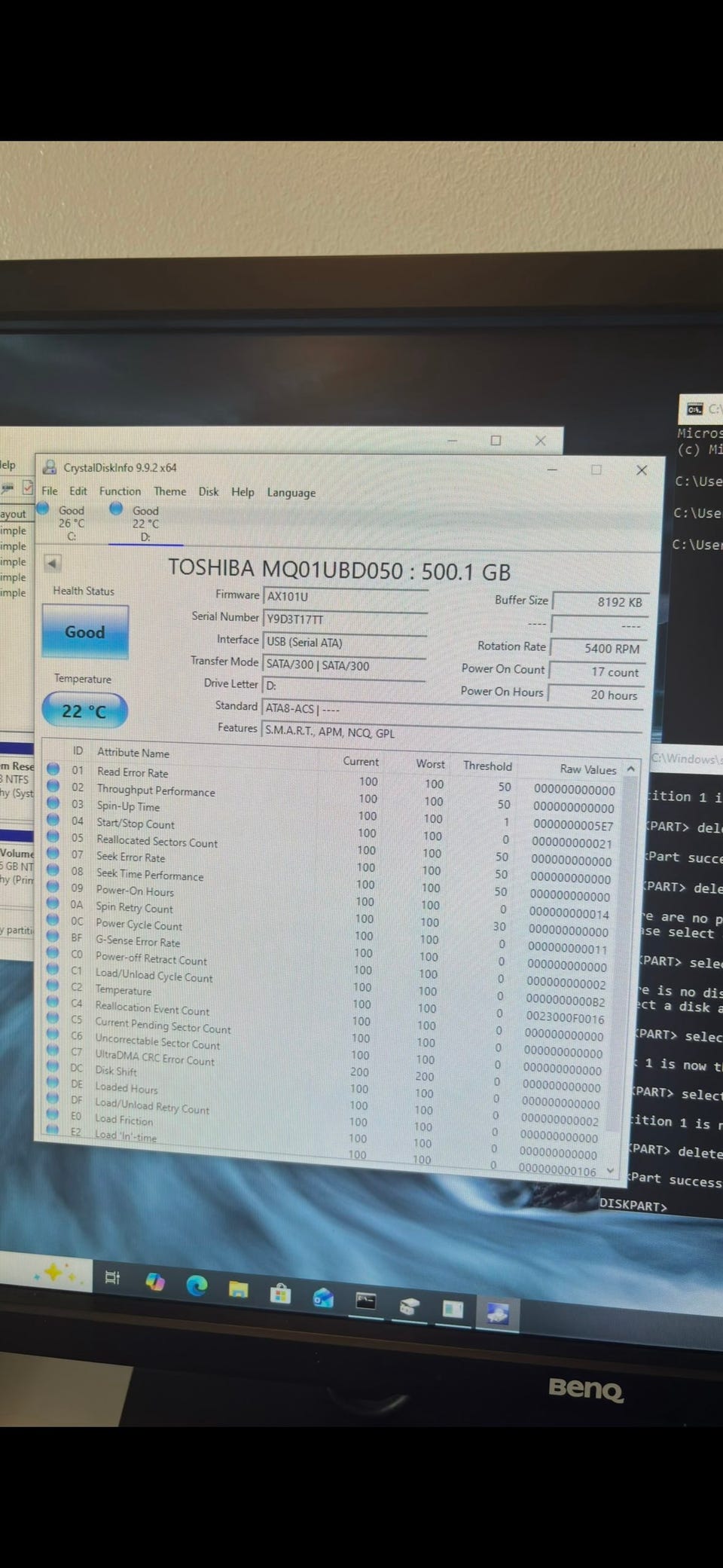Viewport: 723px width, 1568px height.
Task: Click the Rotation Rate value box
Action: 599,648
